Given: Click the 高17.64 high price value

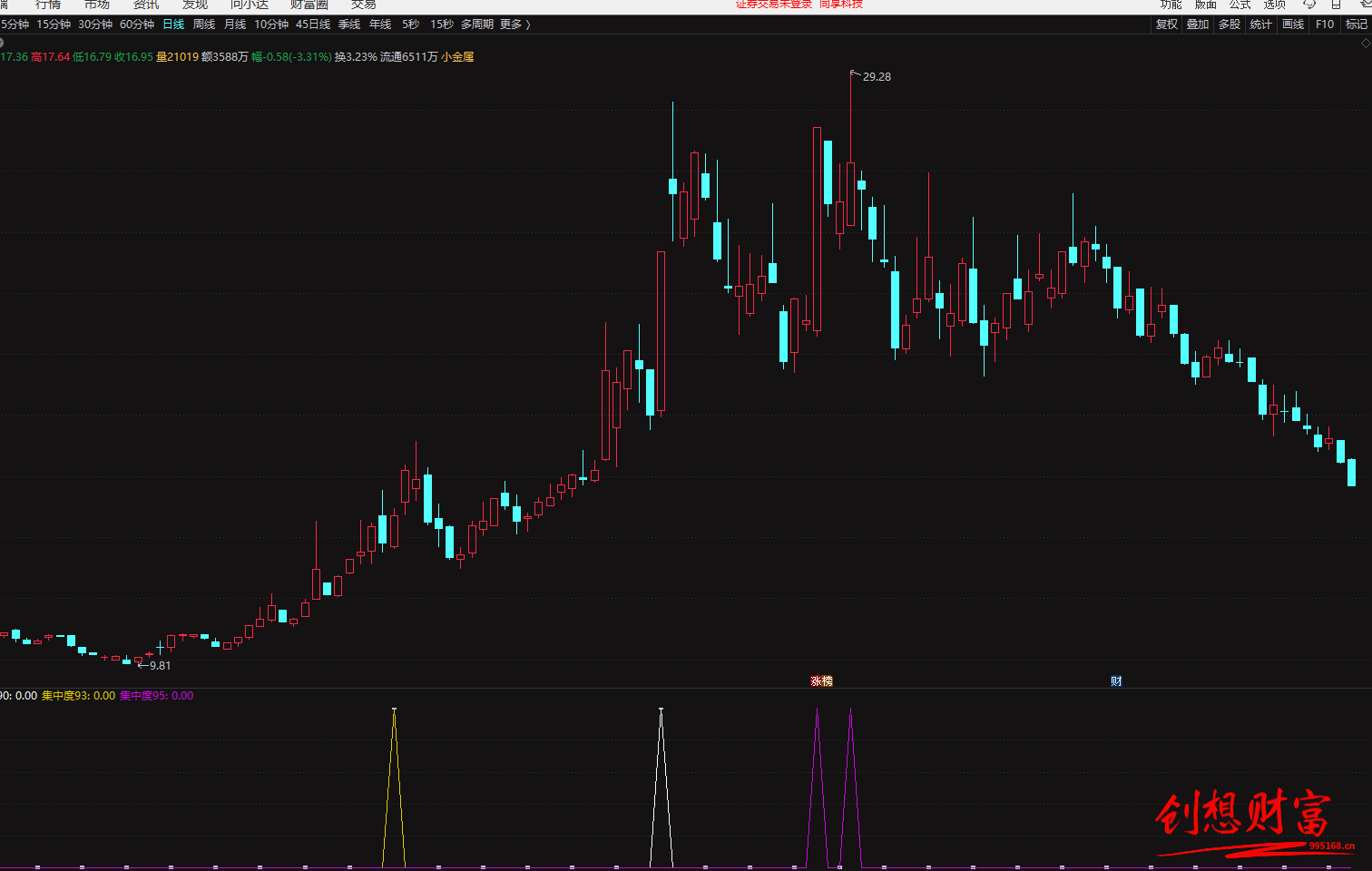Looking at the screenshot, I should click(50, 57).
